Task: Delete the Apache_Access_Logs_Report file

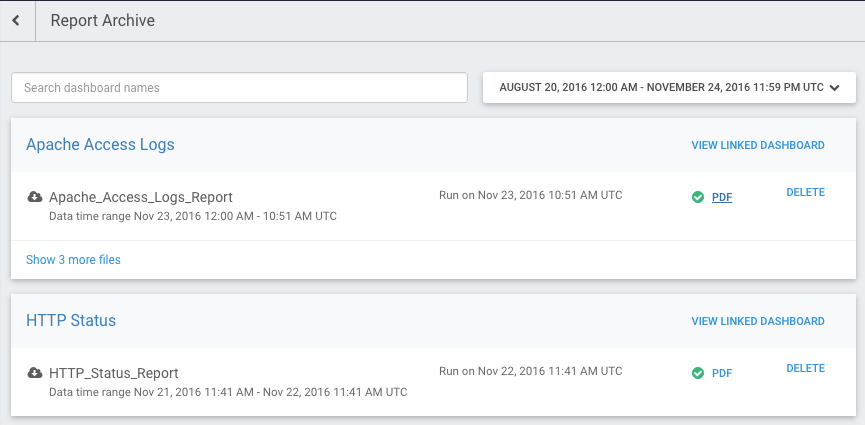Action: coord(805,192)
